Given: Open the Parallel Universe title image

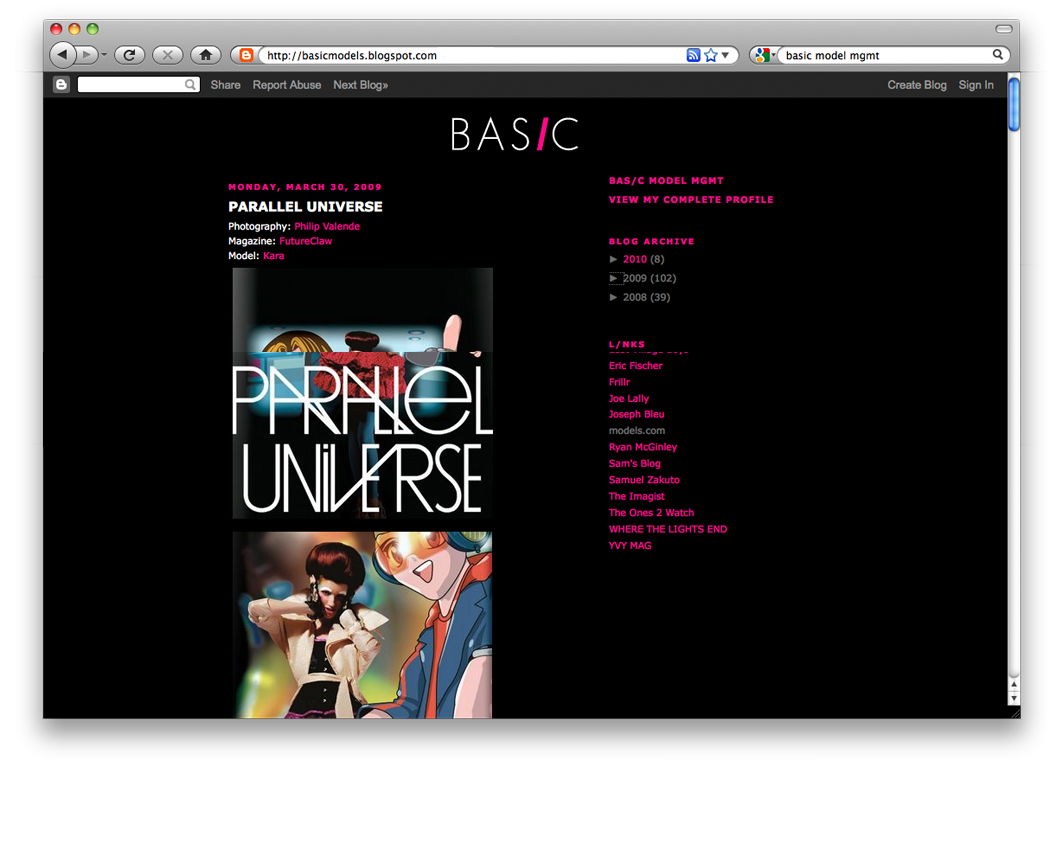Looking at the screenshot, I should point(362,393).
